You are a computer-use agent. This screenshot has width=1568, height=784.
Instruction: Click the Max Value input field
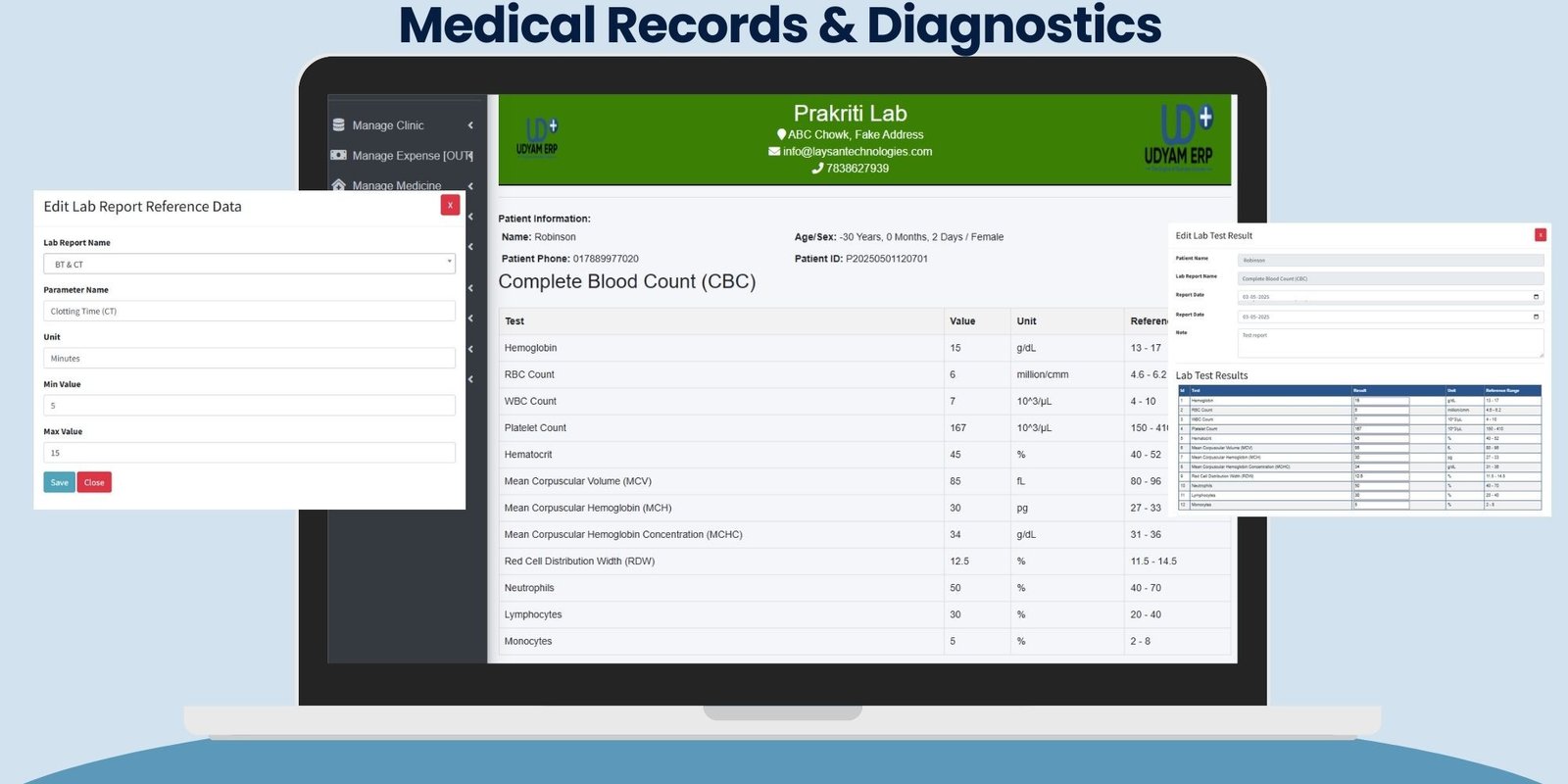[249, 453]
